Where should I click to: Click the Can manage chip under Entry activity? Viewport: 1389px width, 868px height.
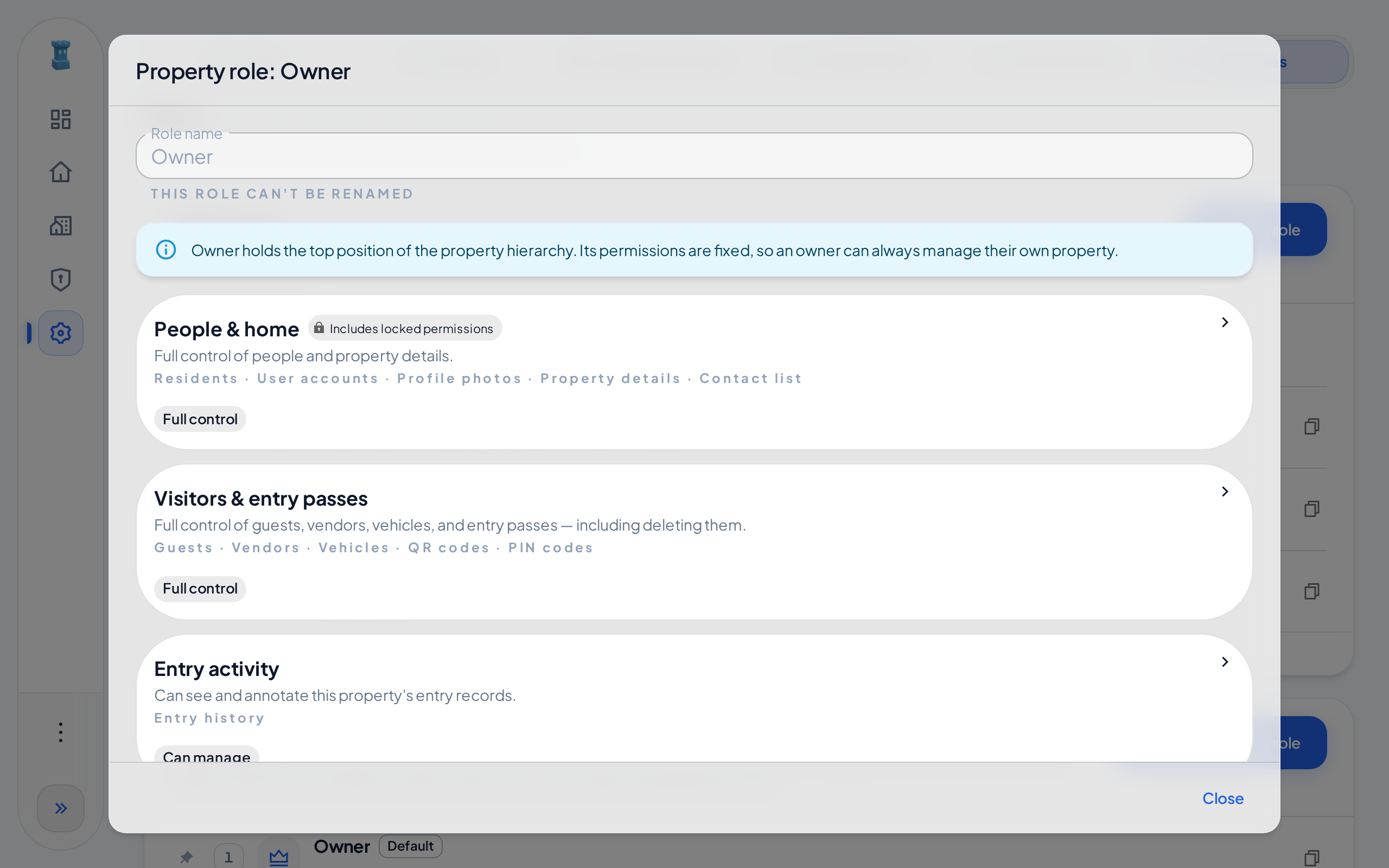point(206,755)
